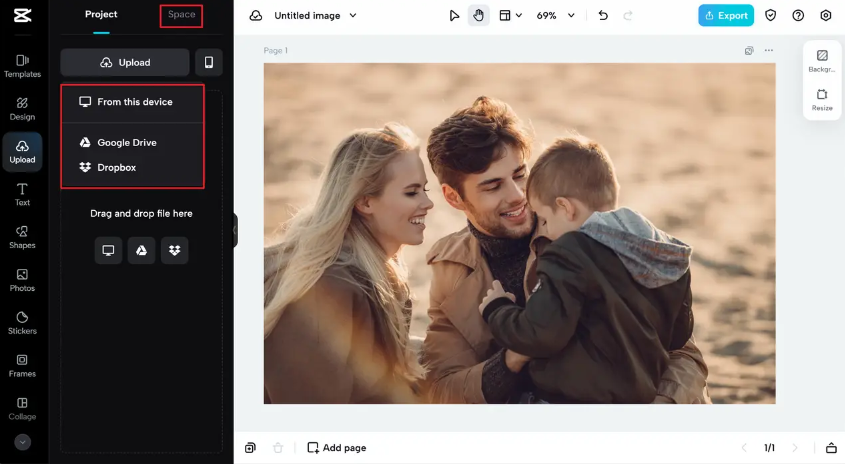Open the Templates panel
The image size is (845, 464).
(22, 66)
